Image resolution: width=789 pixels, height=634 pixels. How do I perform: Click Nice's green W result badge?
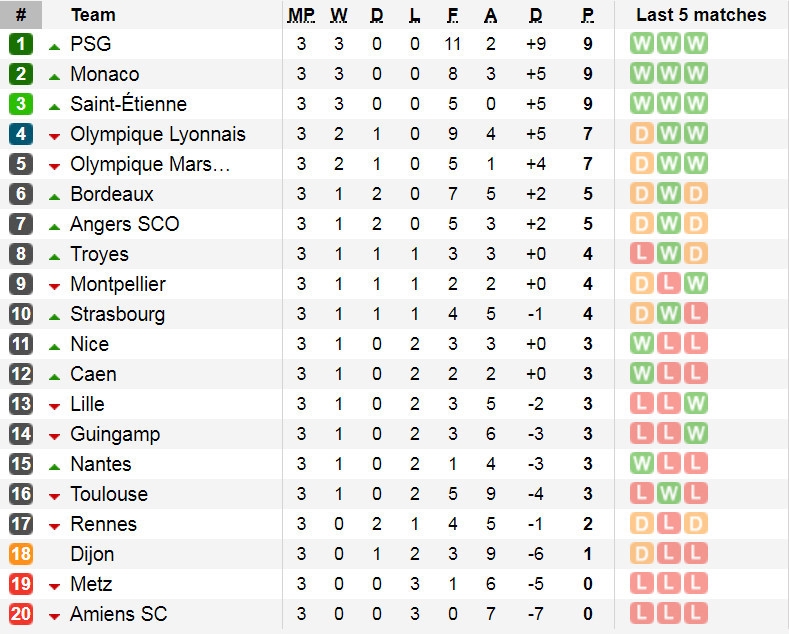pyautogui.click(x=642, y=344)
